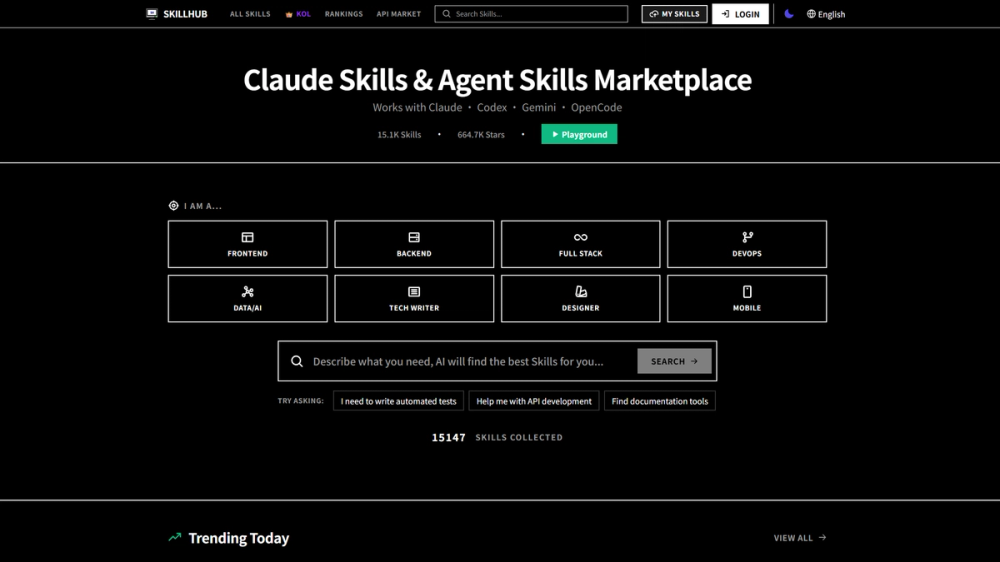The width and height of the screenshot is (1000, 562).
Task: Select the DESIGNER role card
Action: point(580,299)
